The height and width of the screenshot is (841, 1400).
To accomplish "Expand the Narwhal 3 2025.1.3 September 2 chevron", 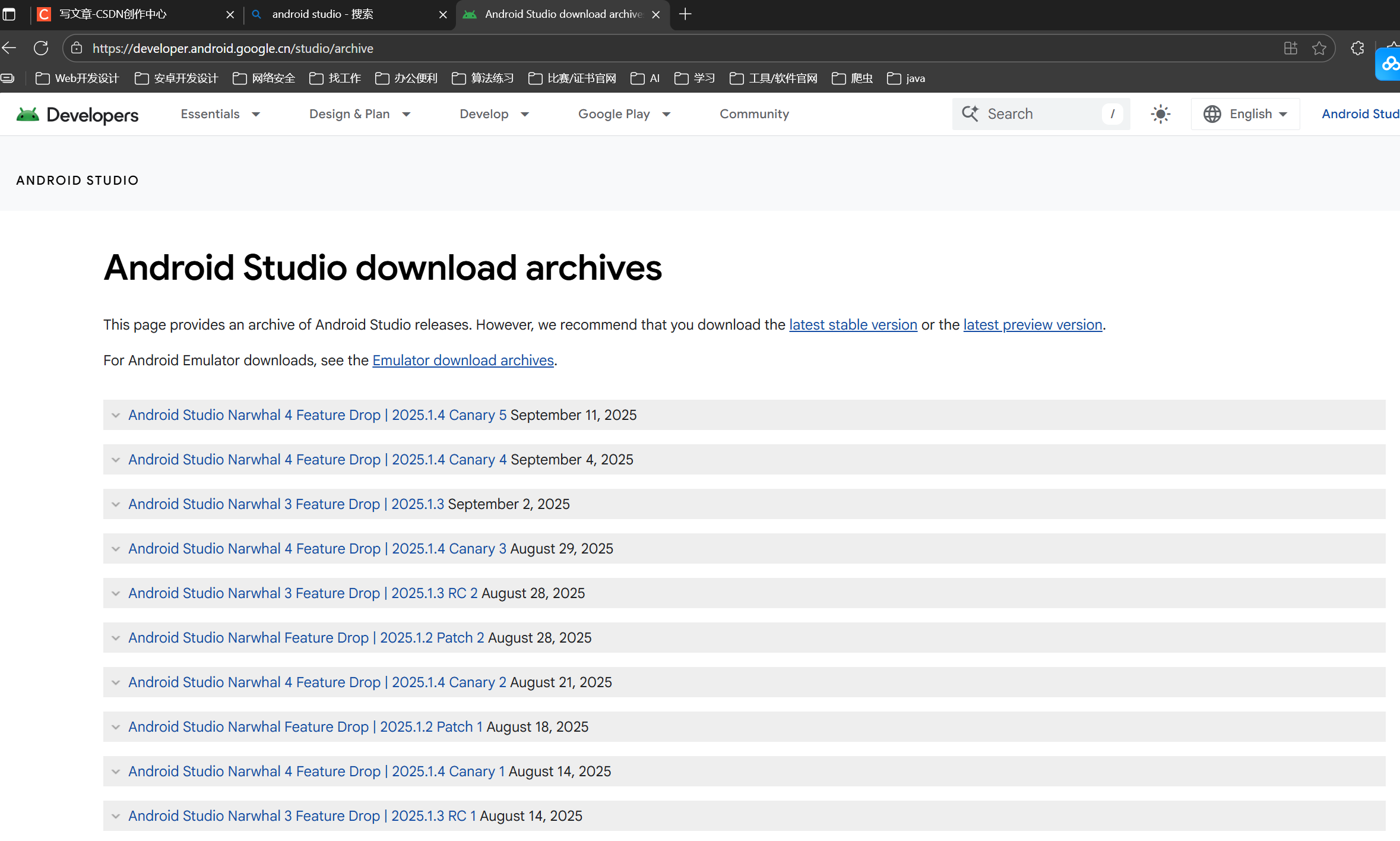I will pyautogui.click(x=116, y=504).
